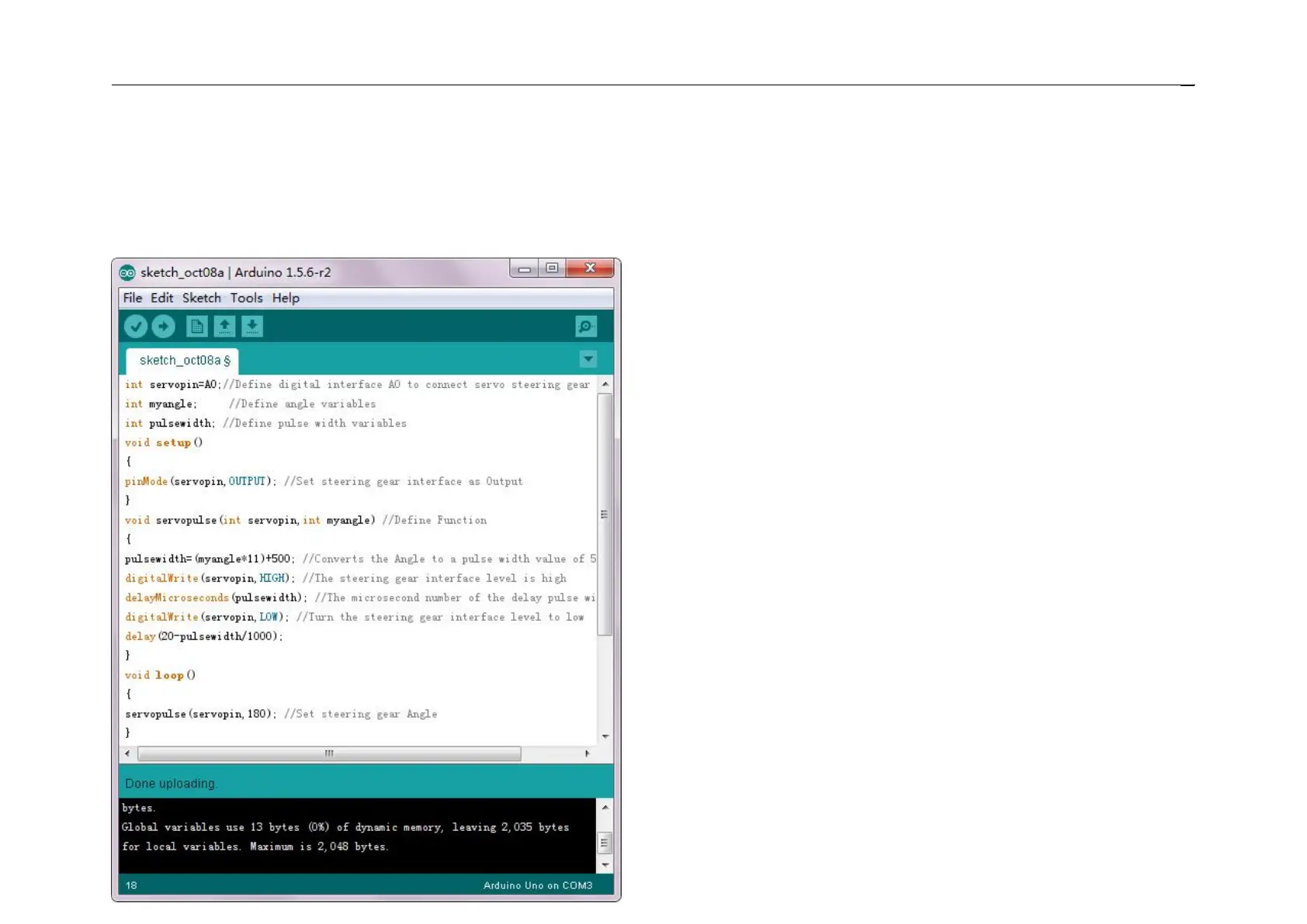Click the 'int servopin=A0;' code line
Screen dimensions: 1307x924
[357, 385]
